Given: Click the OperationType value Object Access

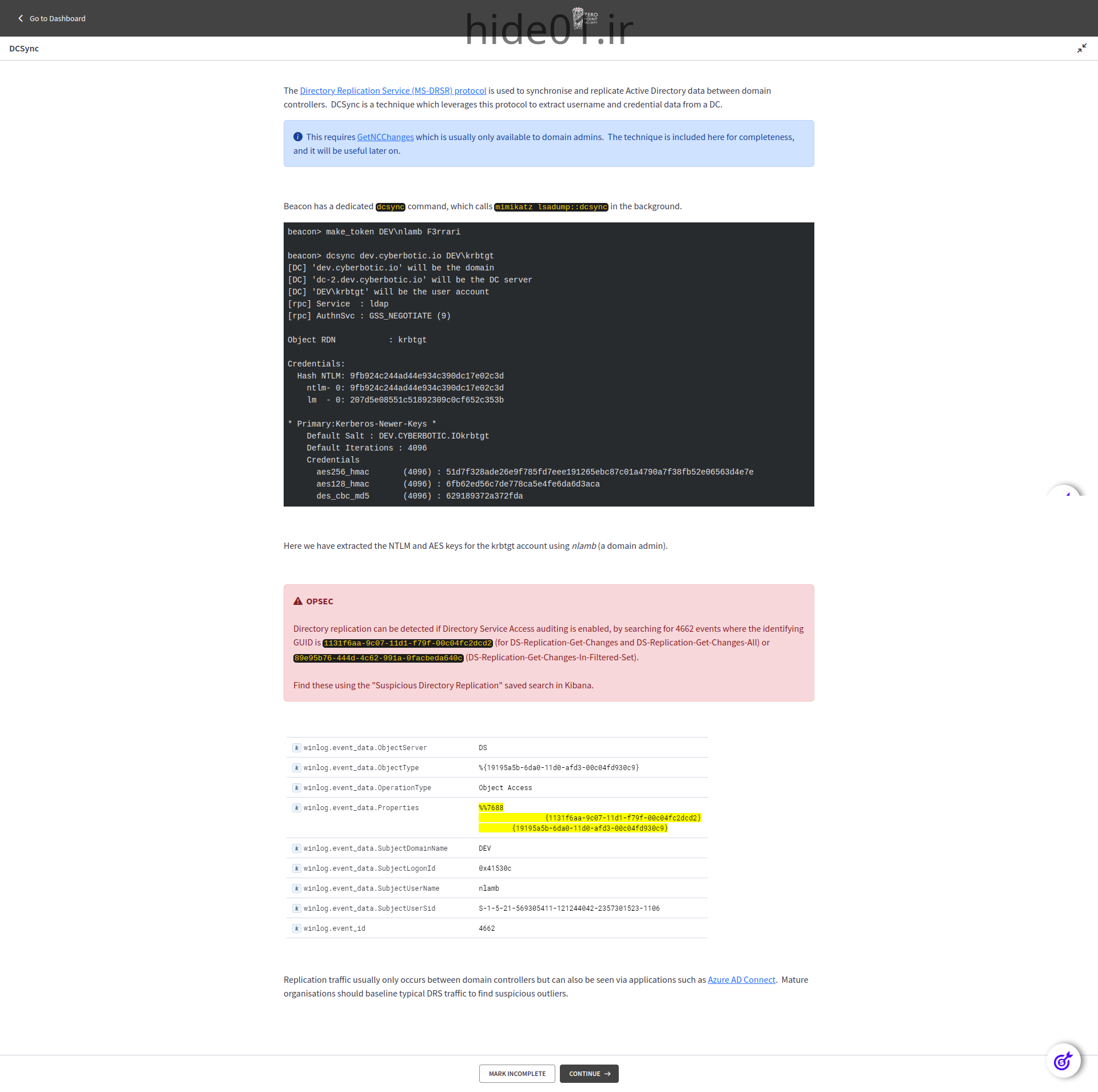Looking at the screenshot, I should pos(506,788).
